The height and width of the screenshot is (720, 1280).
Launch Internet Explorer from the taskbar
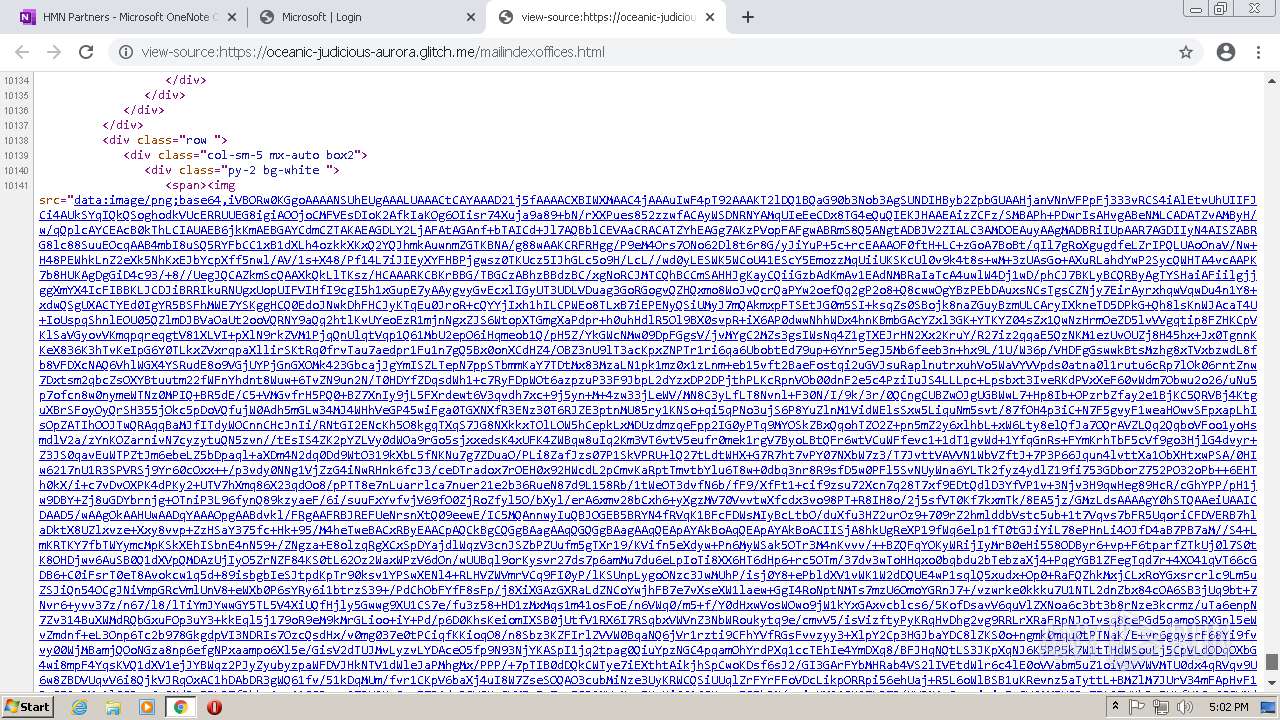pos(79,706)
